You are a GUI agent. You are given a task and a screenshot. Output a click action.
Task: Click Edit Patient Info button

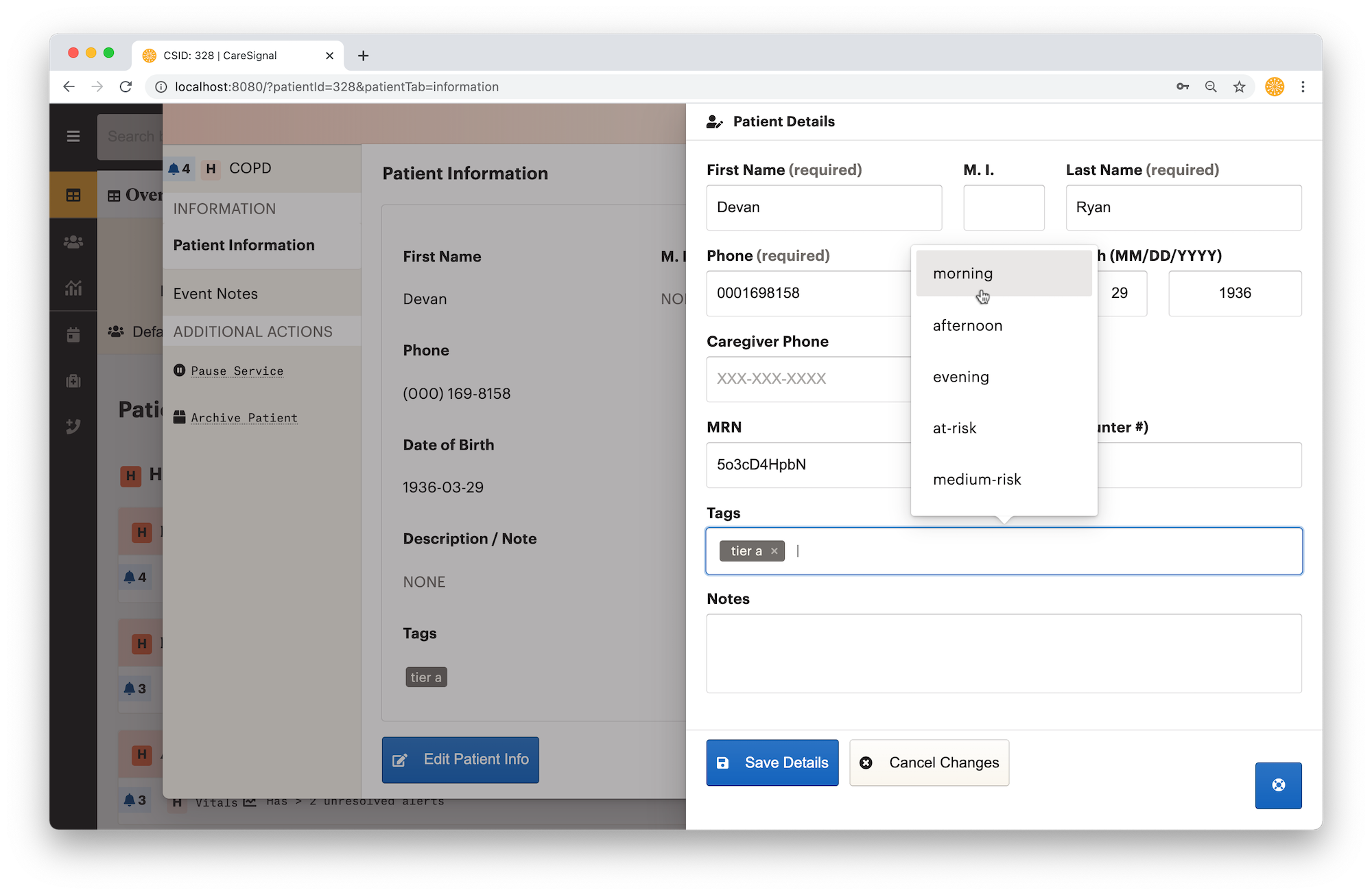click(460, 760)
